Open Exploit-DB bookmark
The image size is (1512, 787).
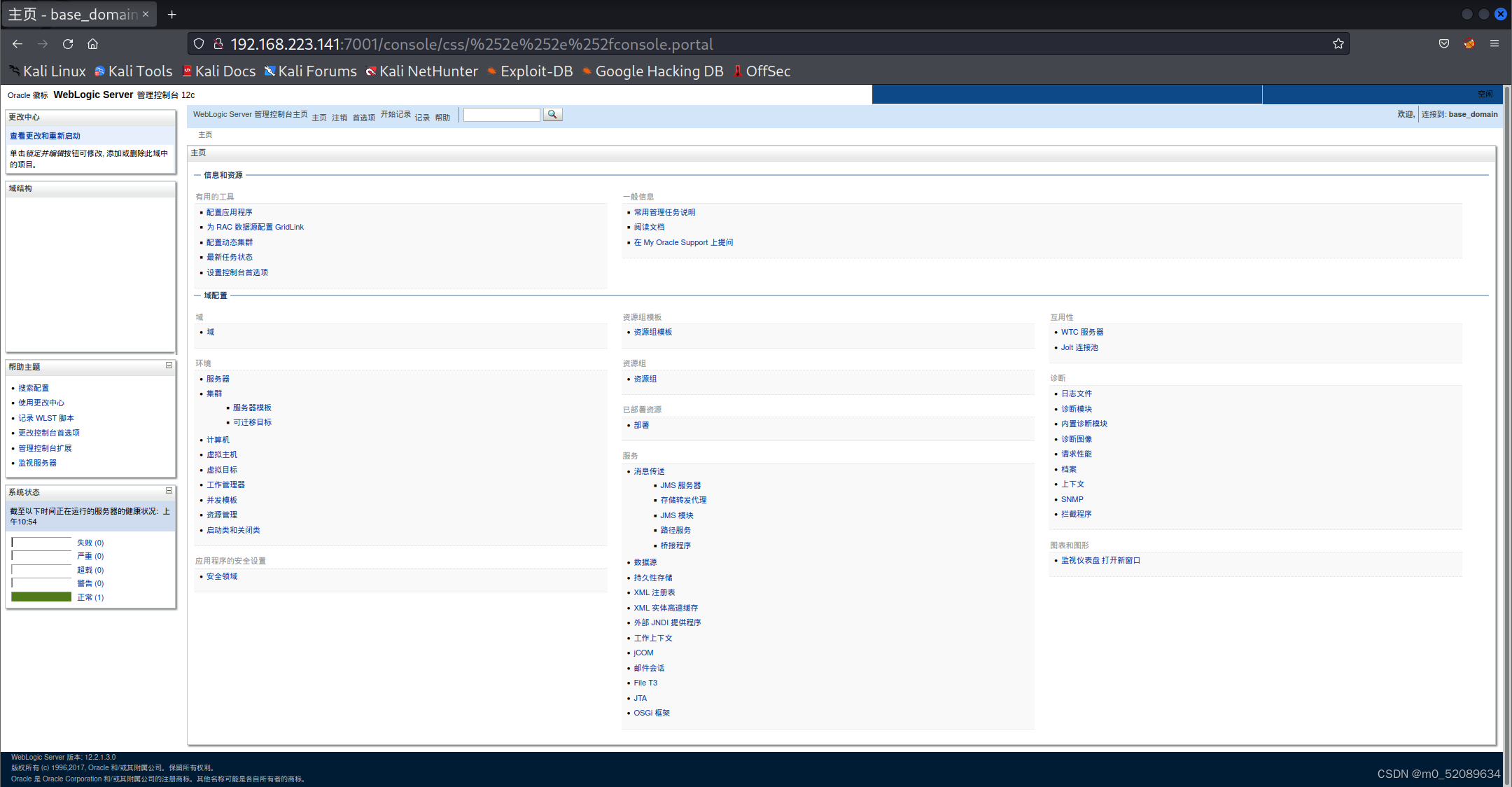(x=529, y=71)
